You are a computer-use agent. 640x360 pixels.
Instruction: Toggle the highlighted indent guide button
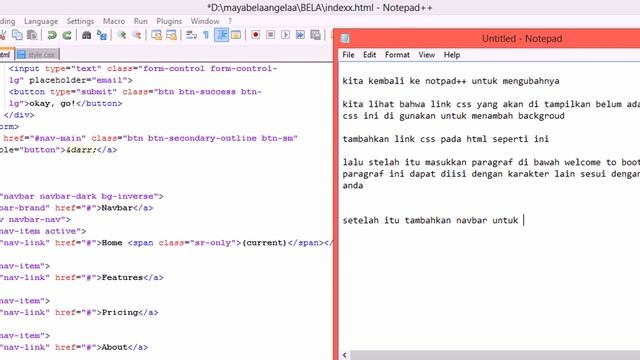click(x=221, y=35)
